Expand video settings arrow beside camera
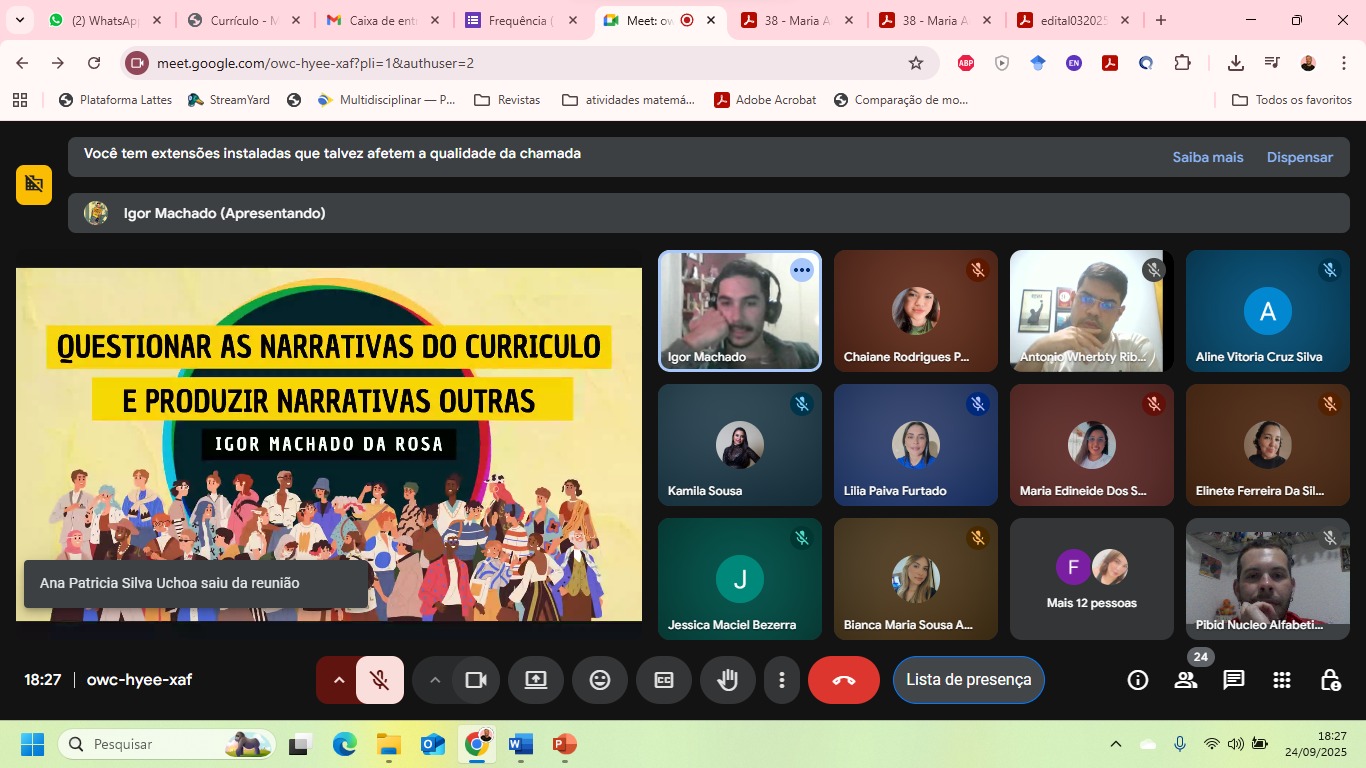 pyautogui.click(x=435, y=680)
